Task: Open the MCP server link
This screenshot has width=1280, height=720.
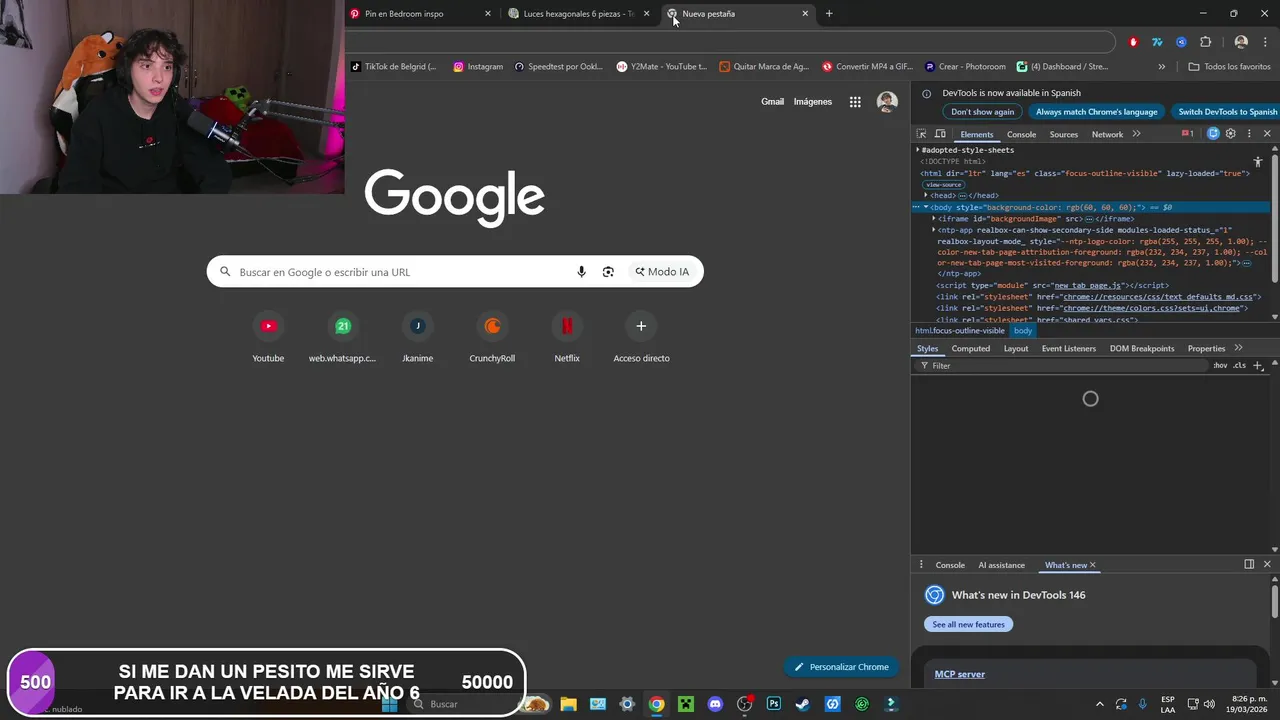Action: tap(960, 674)
